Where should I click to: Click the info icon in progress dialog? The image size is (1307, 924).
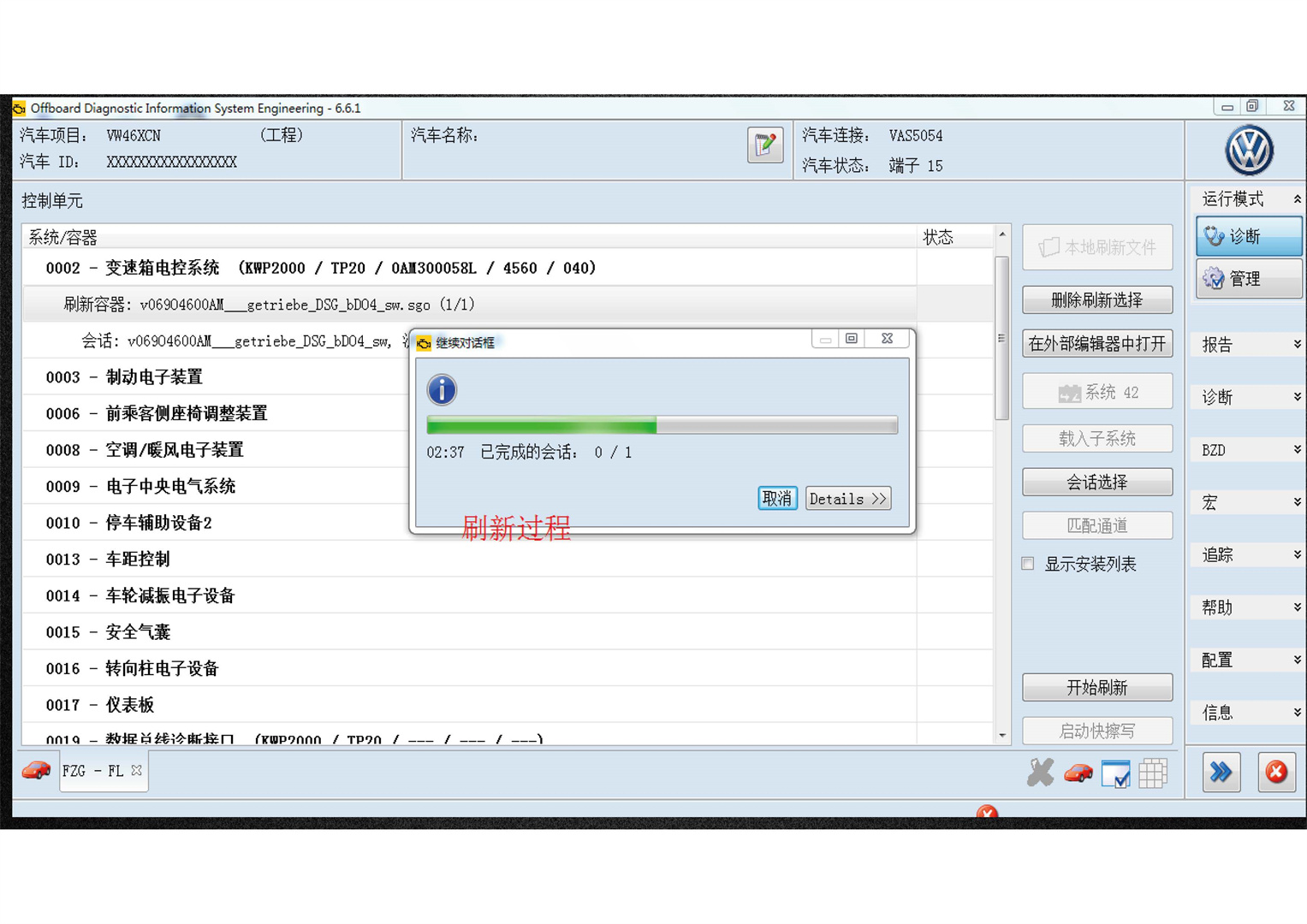442,390
